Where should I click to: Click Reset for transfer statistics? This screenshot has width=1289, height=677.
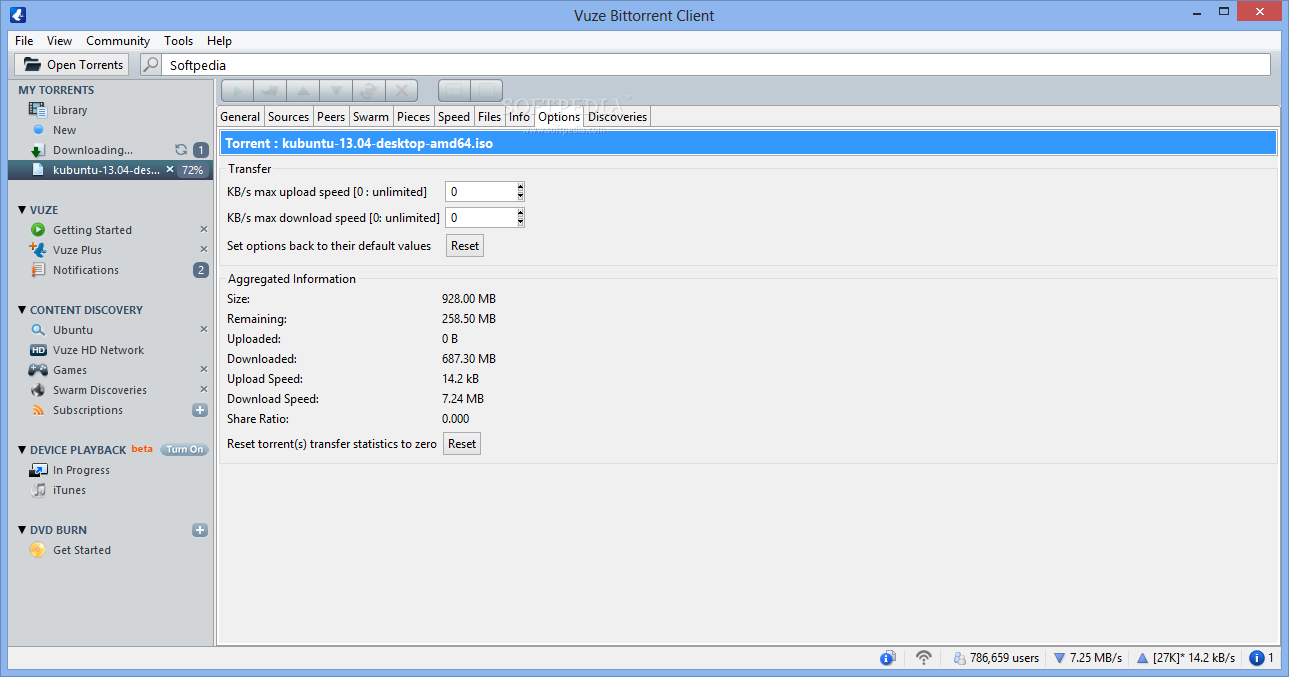[x=462, y=443]
